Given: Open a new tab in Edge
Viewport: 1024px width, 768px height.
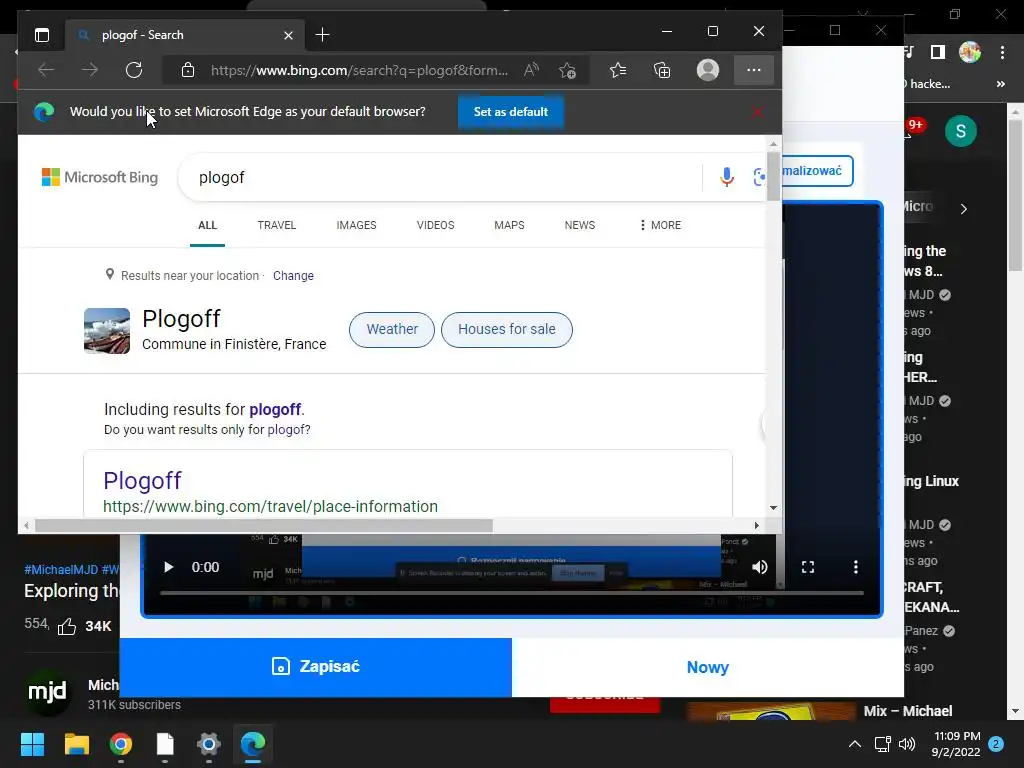Looking at the screenshot, I should point(322,35).
